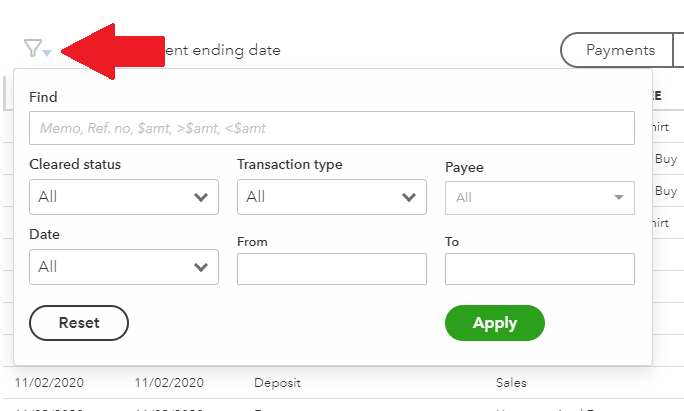
Task: Click into the To date field
Action: pyautogui.click(x=539, y=268)
